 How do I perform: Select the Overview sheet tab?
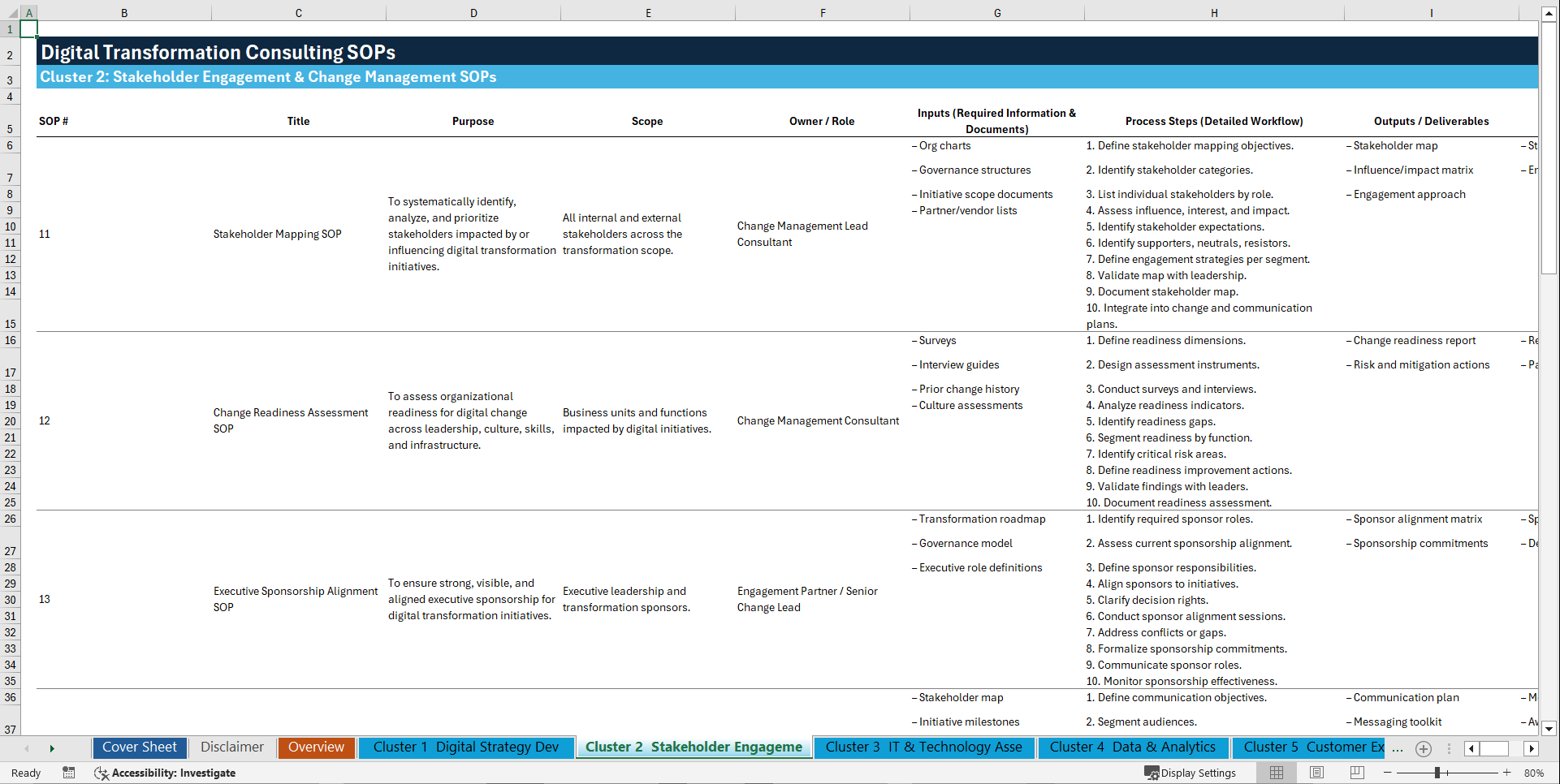(x=316, y=747)
